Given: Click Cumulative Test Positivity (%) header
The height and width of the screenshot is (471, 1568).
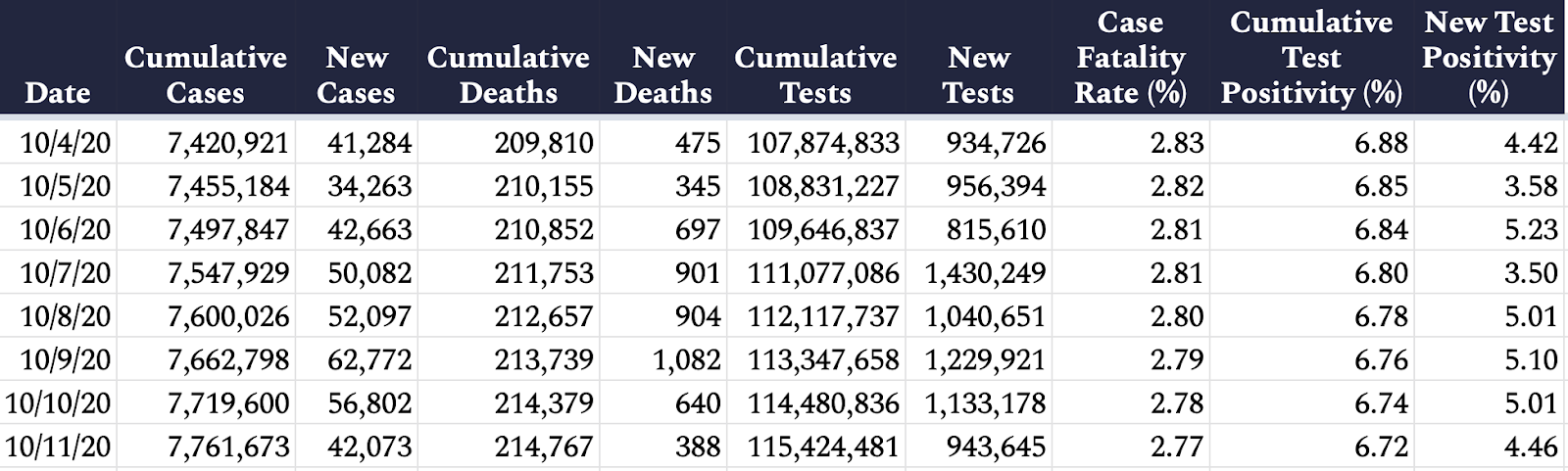Looking at the screenshot, I should point(1311,57).
